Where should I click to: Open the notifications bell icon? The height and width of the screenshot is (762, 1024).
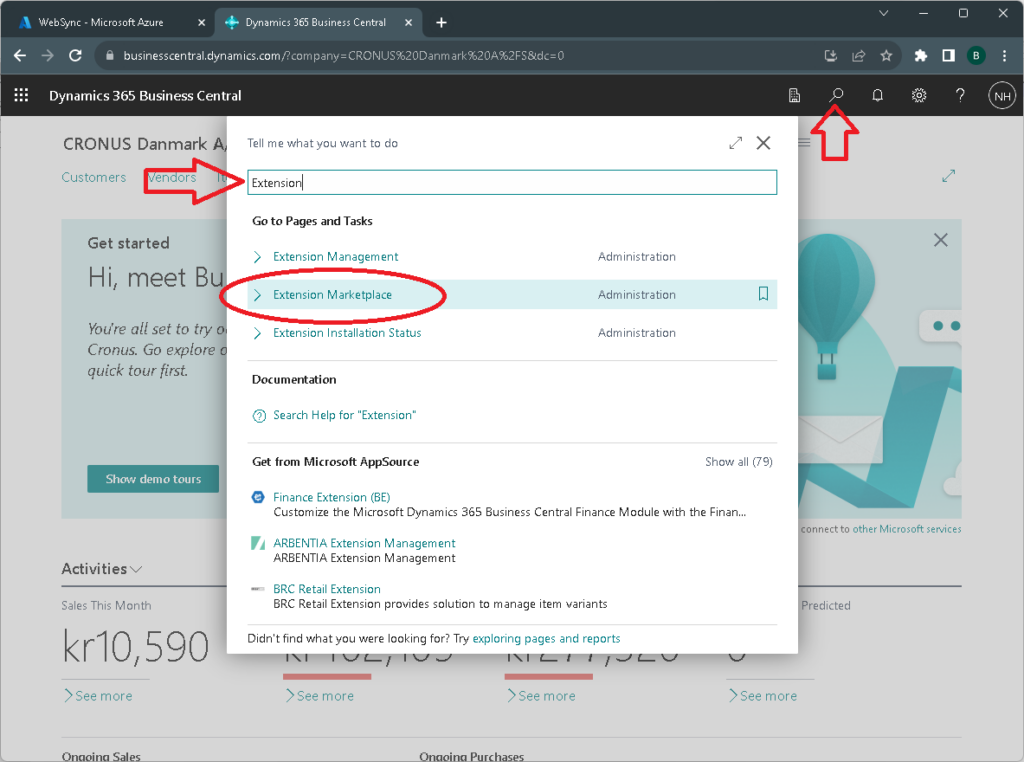878,96
